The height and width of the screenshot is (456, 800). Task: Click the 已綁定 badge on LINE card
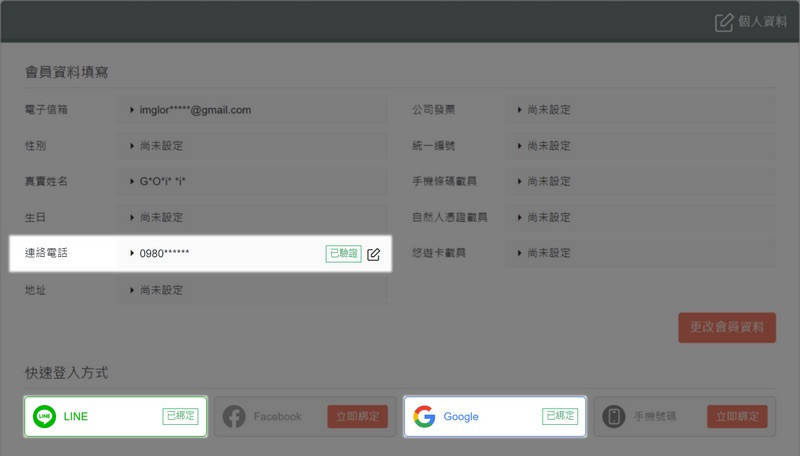pyautogui.click(x=180, y=416)
